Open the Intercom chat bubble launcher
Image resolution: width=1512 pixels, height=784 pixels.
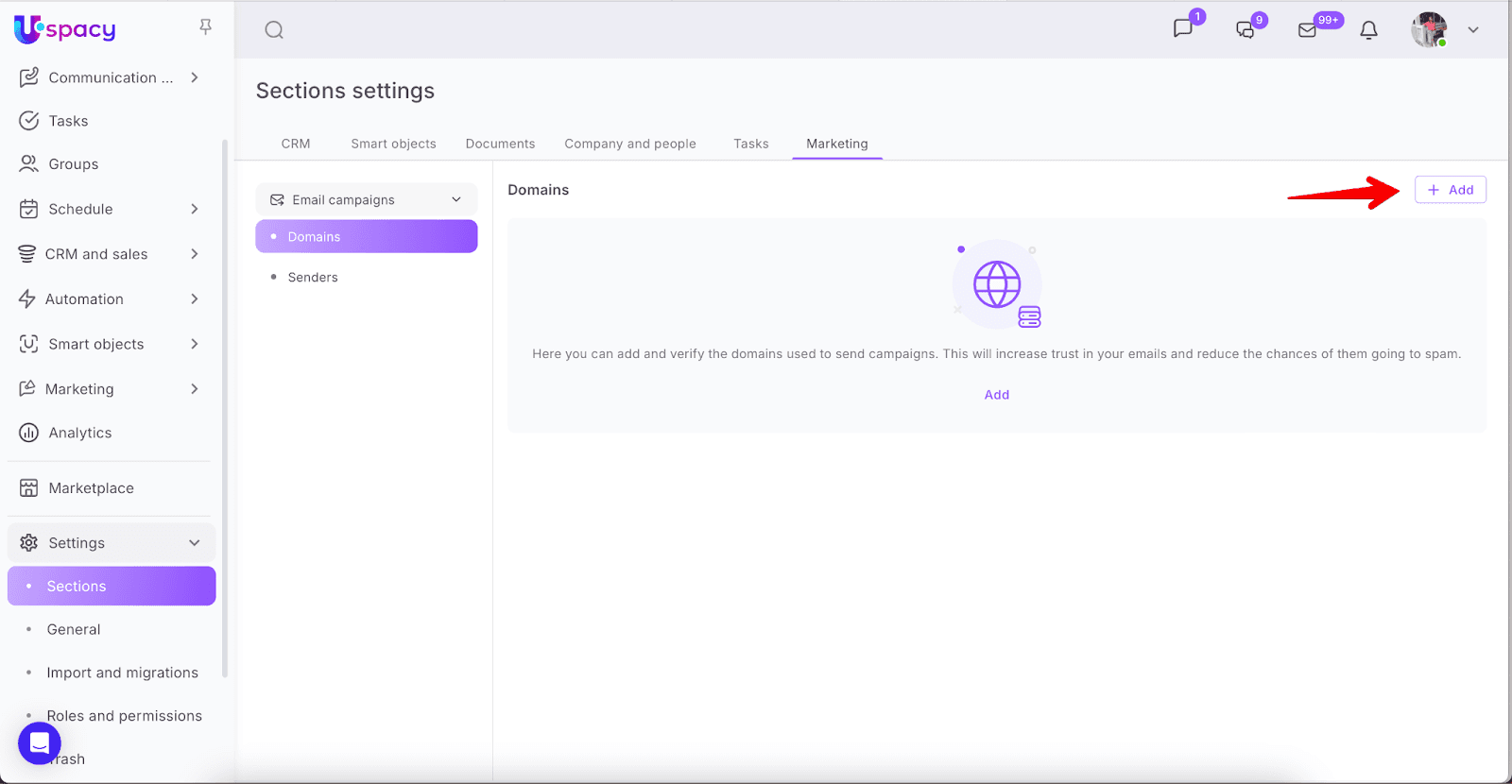40,743
